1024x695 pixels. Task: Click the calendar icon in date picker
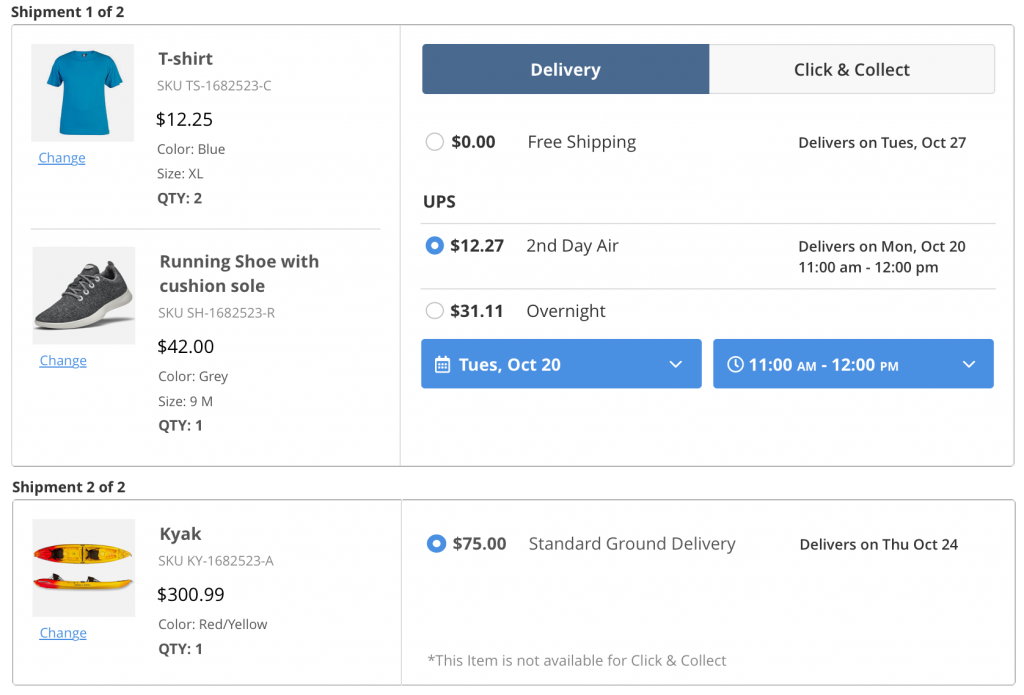[442, 365]
